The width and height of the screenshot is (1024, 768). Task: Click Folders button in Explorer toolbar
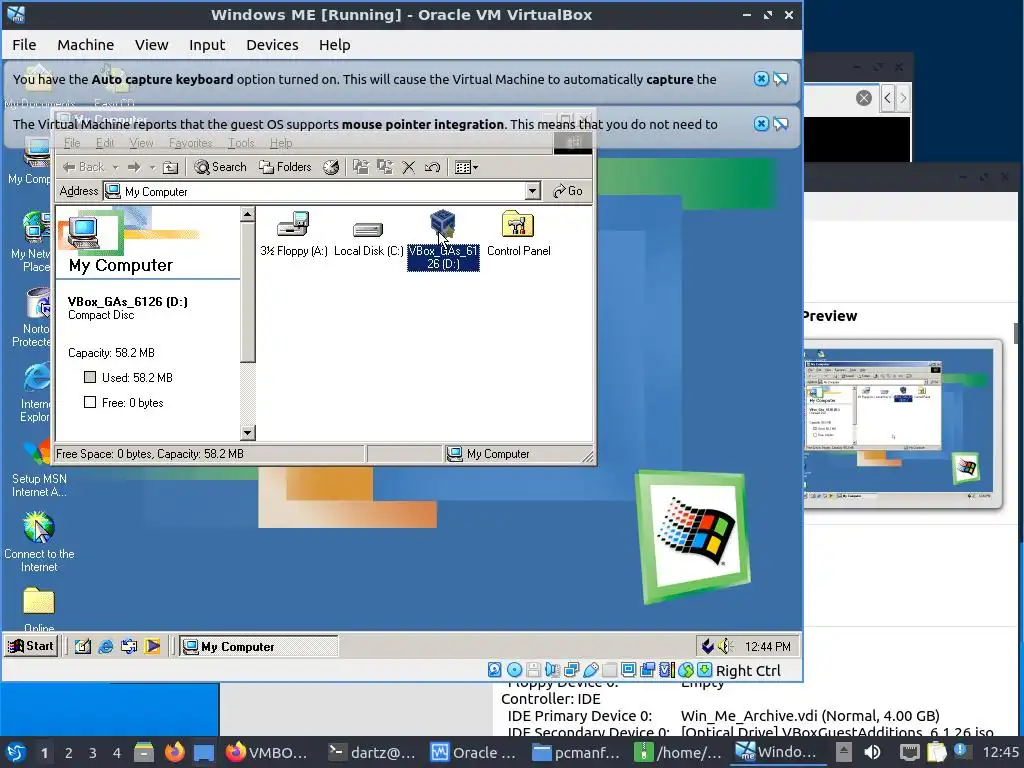click(x=285, y=167)
